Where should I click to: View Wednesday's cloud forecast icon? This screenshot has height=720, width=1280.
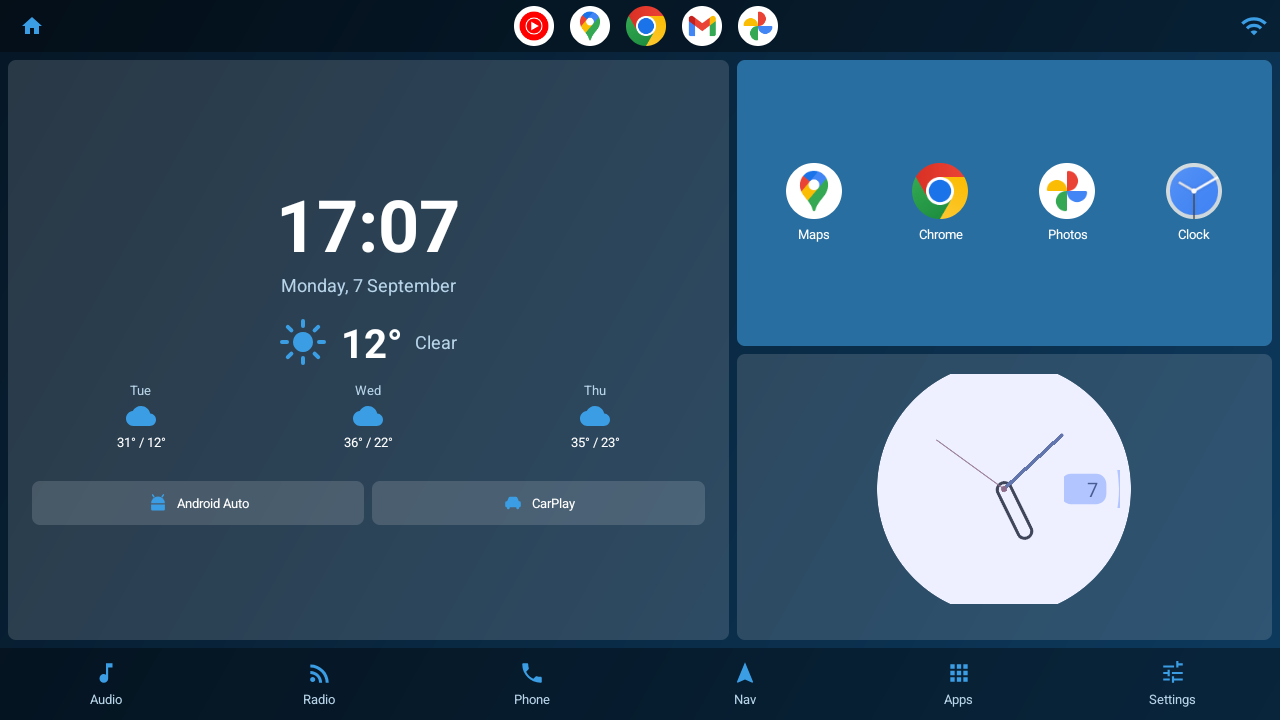pos(368,416)
